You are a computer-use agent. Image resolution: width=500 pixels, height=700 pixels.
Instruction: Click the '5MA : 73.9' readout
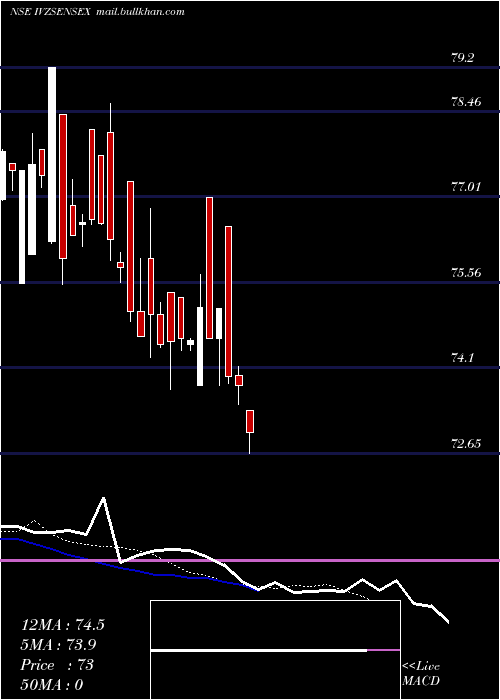tap(58, 645)
